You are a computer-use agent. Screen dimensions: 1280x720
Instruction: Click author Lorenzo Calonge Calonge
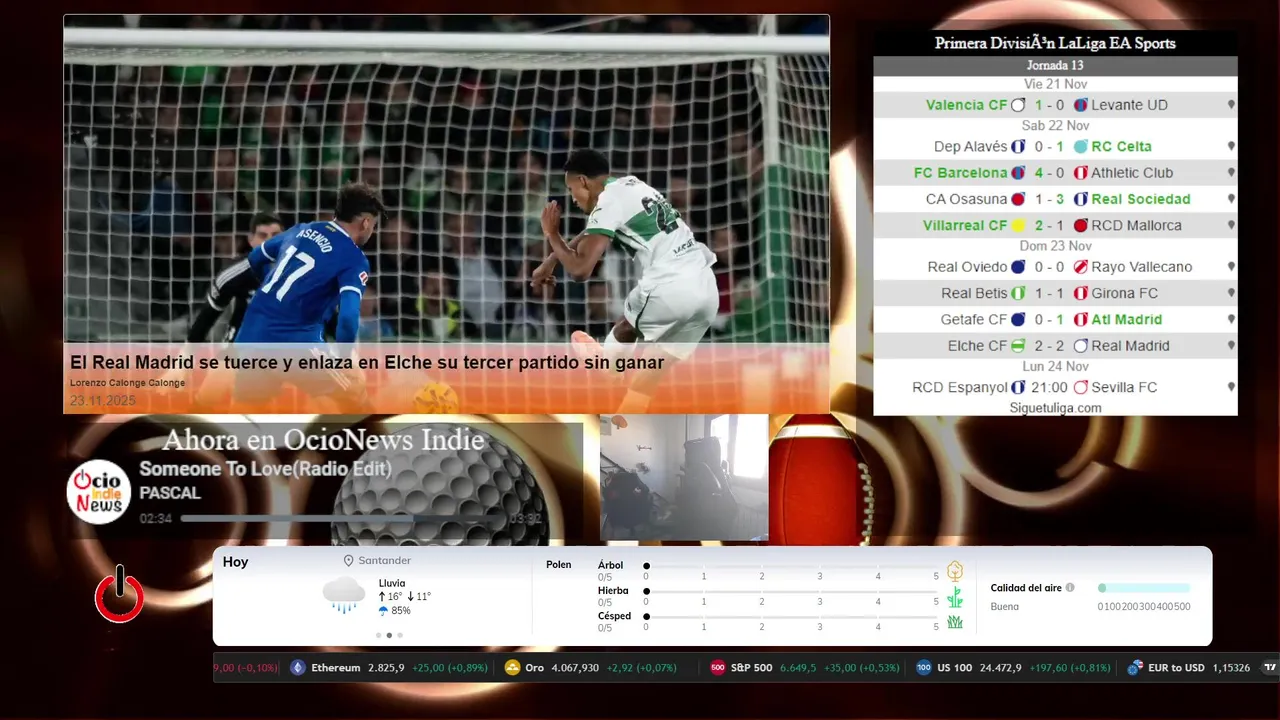pos(127,383)
